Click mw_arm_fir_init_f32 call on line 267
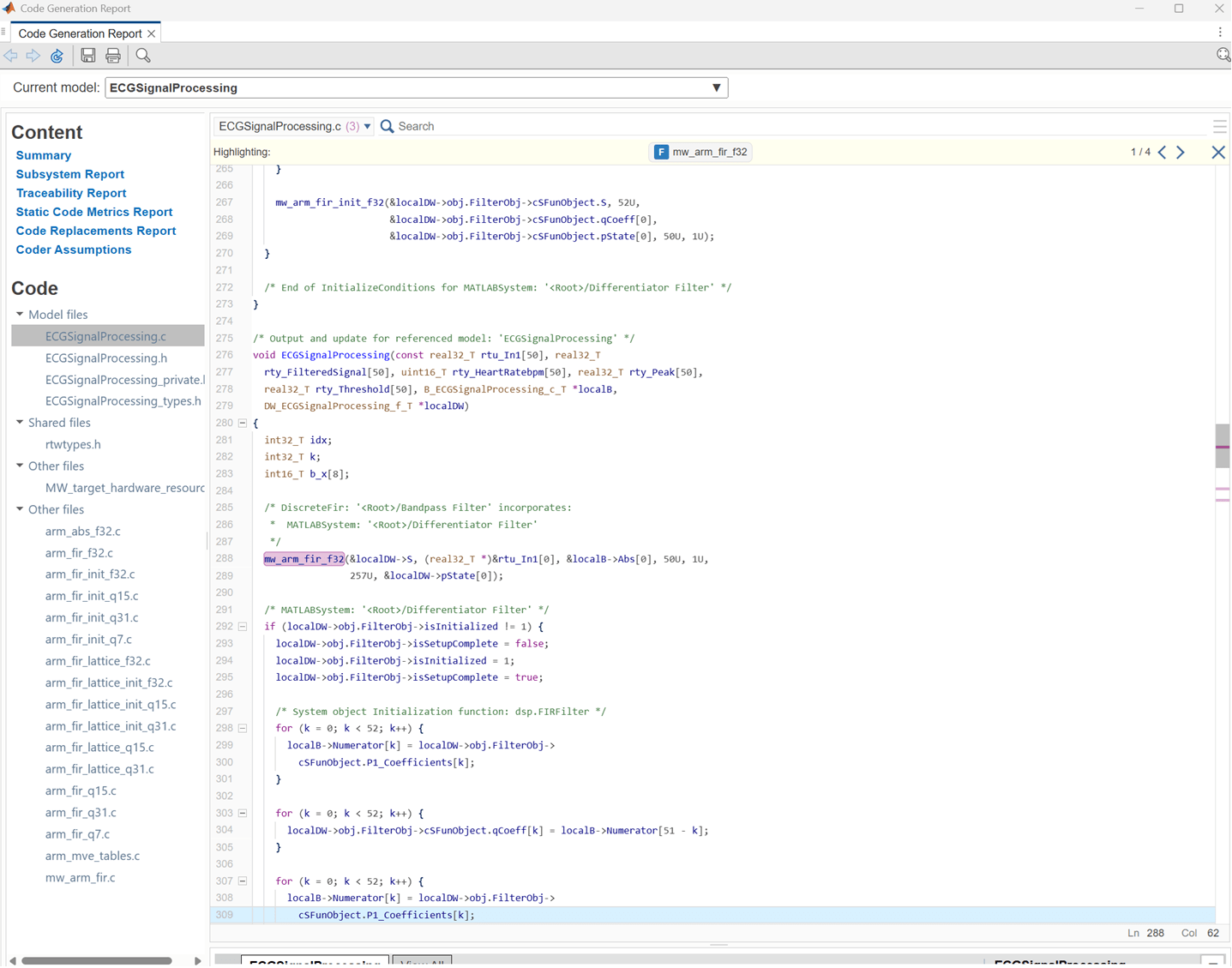Screen dimensions: 1232x968 (x=329, y=202)
